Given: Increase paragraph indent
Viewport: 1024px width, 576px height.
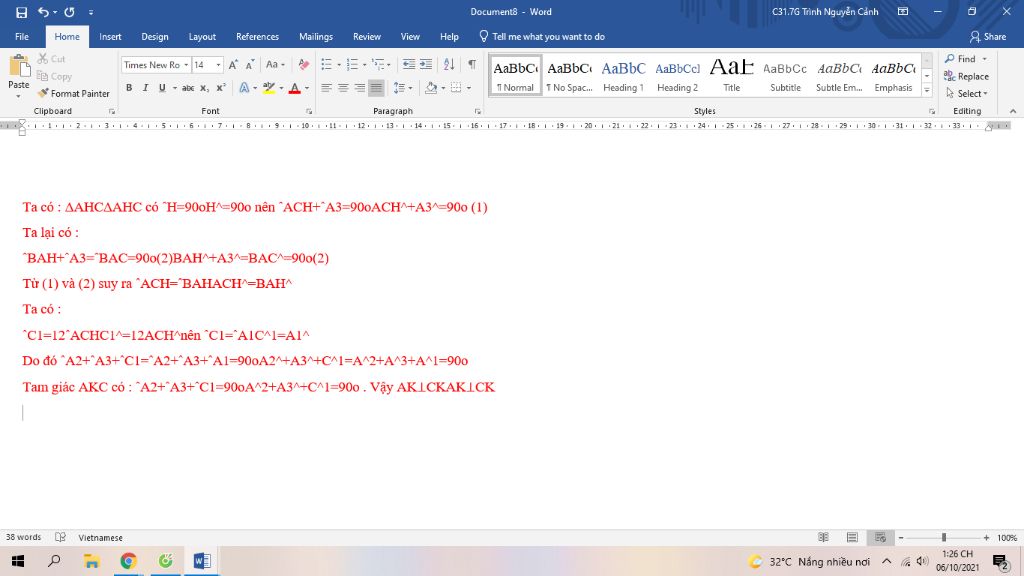Looking at the screenshot, I should click(426, 64).
